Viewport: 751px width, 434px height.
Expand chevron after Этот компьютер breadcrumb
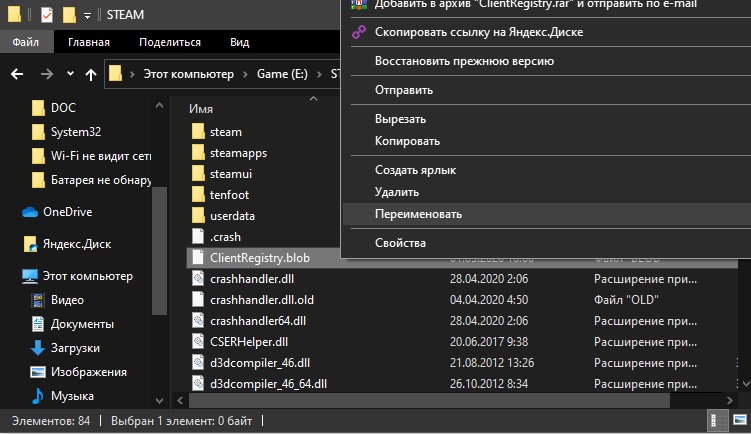245,74
